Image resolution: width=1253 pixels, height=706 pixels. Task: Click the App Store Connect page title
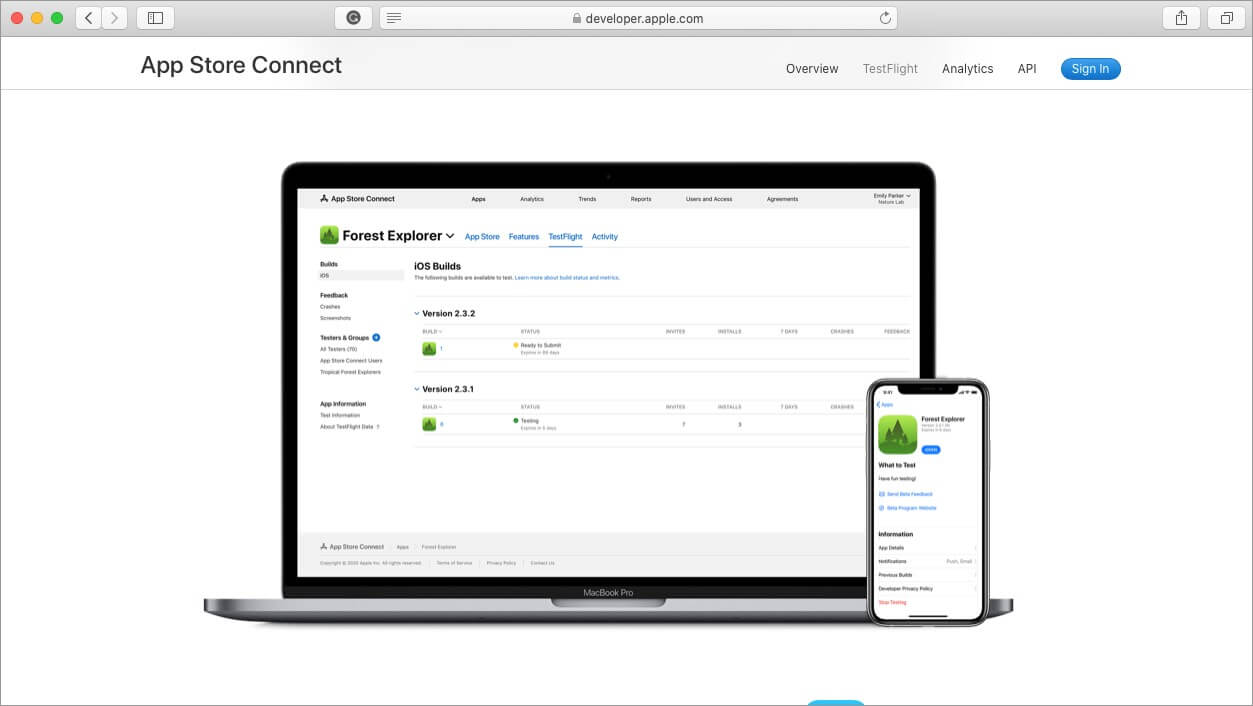pyautogui.click(x=241, y=66)
